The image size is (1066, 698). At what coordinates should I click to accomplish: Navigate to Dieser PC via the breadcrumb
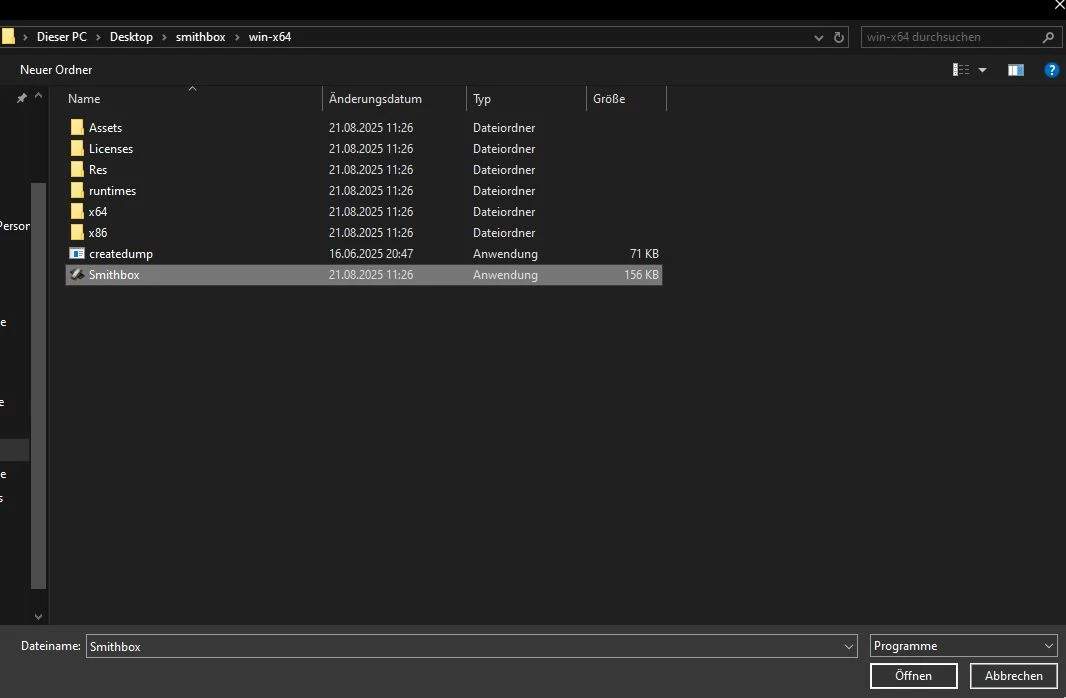62,37
